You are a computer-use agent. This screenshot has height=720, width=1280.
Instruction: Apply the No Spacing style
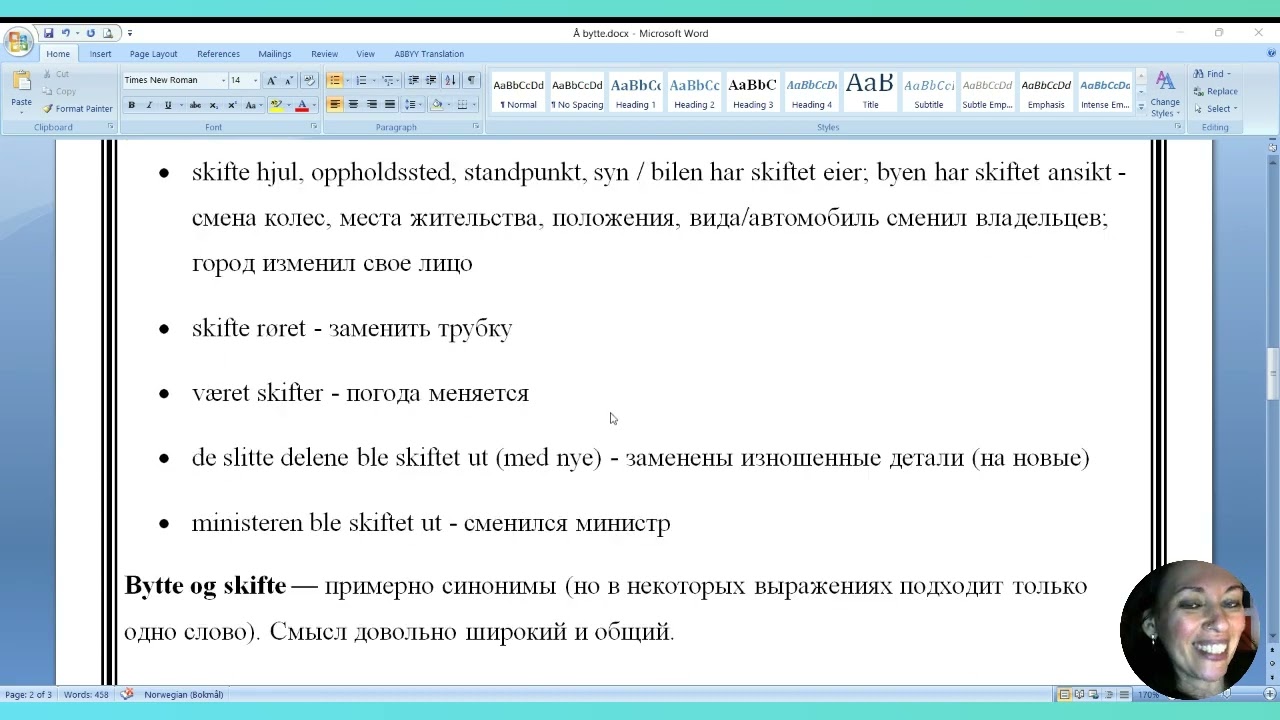coord(577,93)
